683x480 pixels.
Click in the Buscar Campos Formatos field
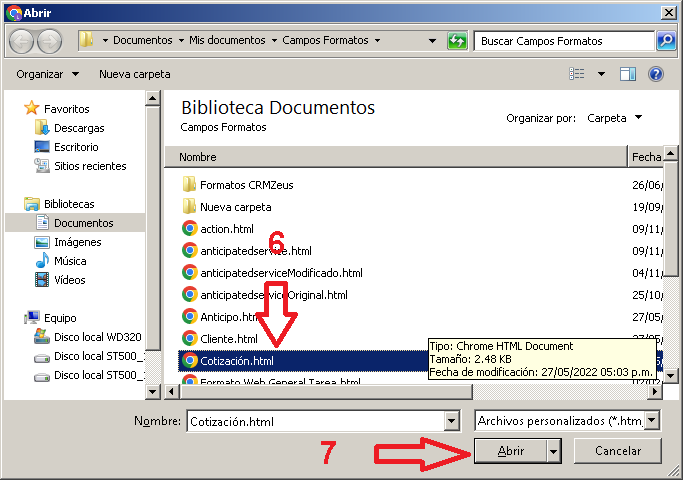[564, 41]
